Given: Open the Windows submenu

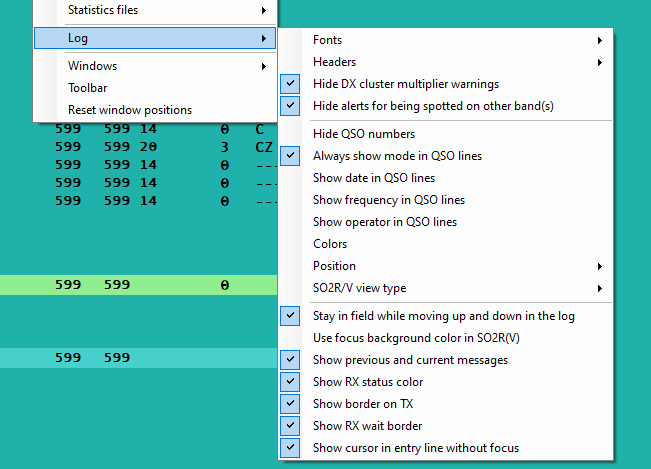Looking at the screenshot, I should [x=154, y=66].
